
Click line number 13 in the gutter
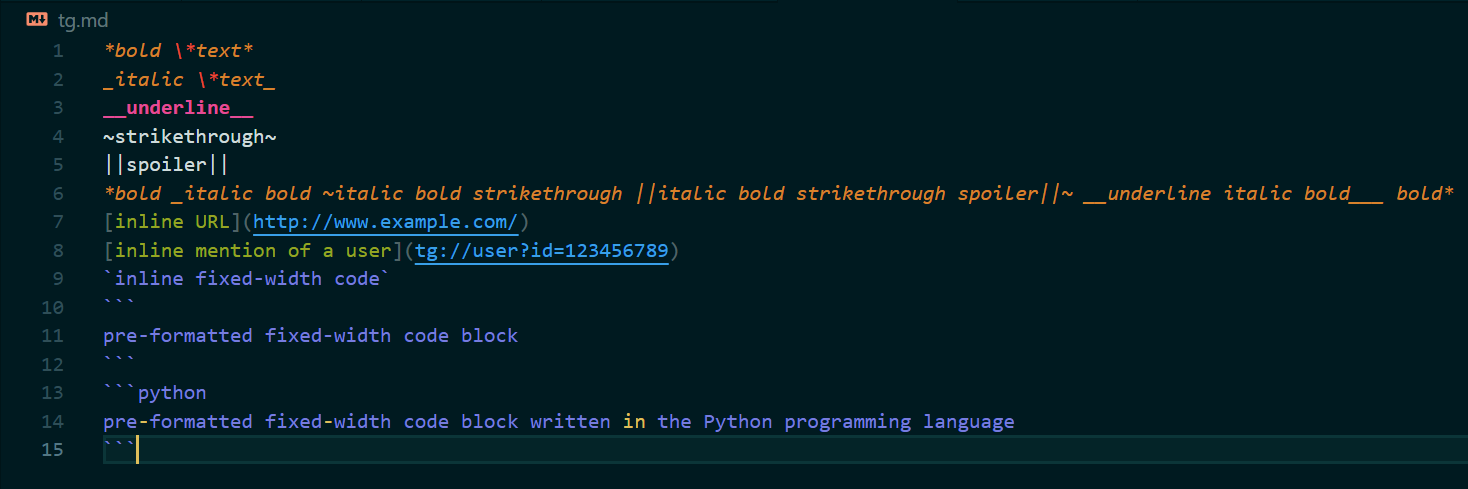coord(52,392)
